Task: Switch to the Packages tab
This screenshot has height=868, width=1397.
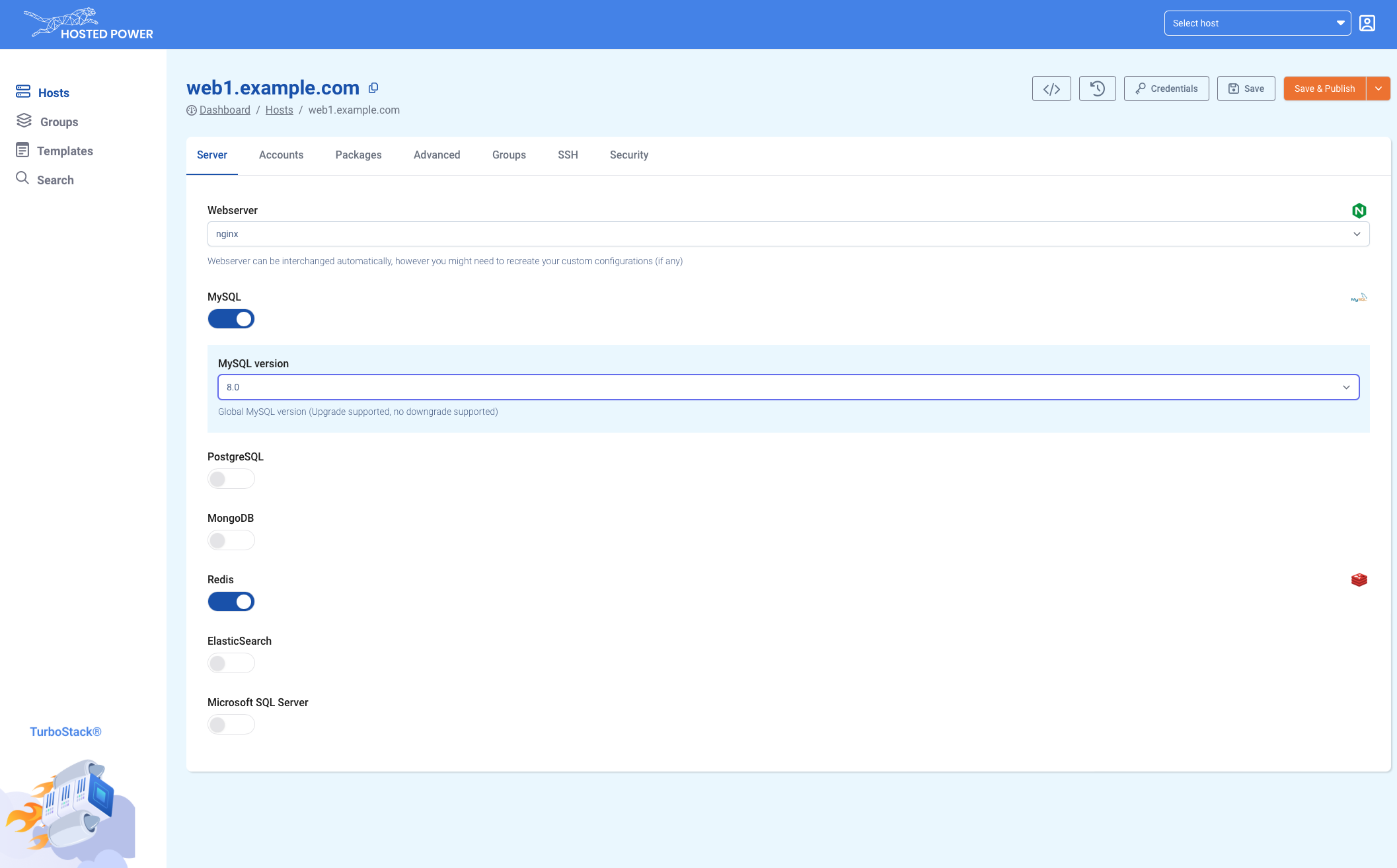Action: (359, 155)
